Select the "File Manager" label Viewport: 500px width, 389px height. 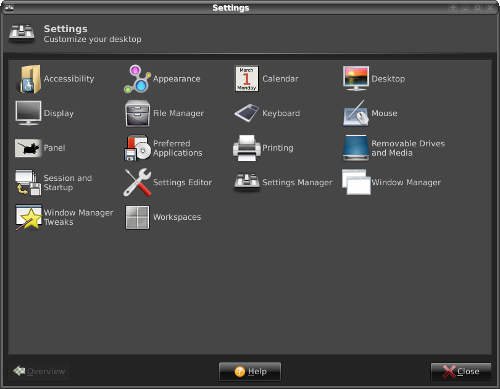tap(178, 113)
